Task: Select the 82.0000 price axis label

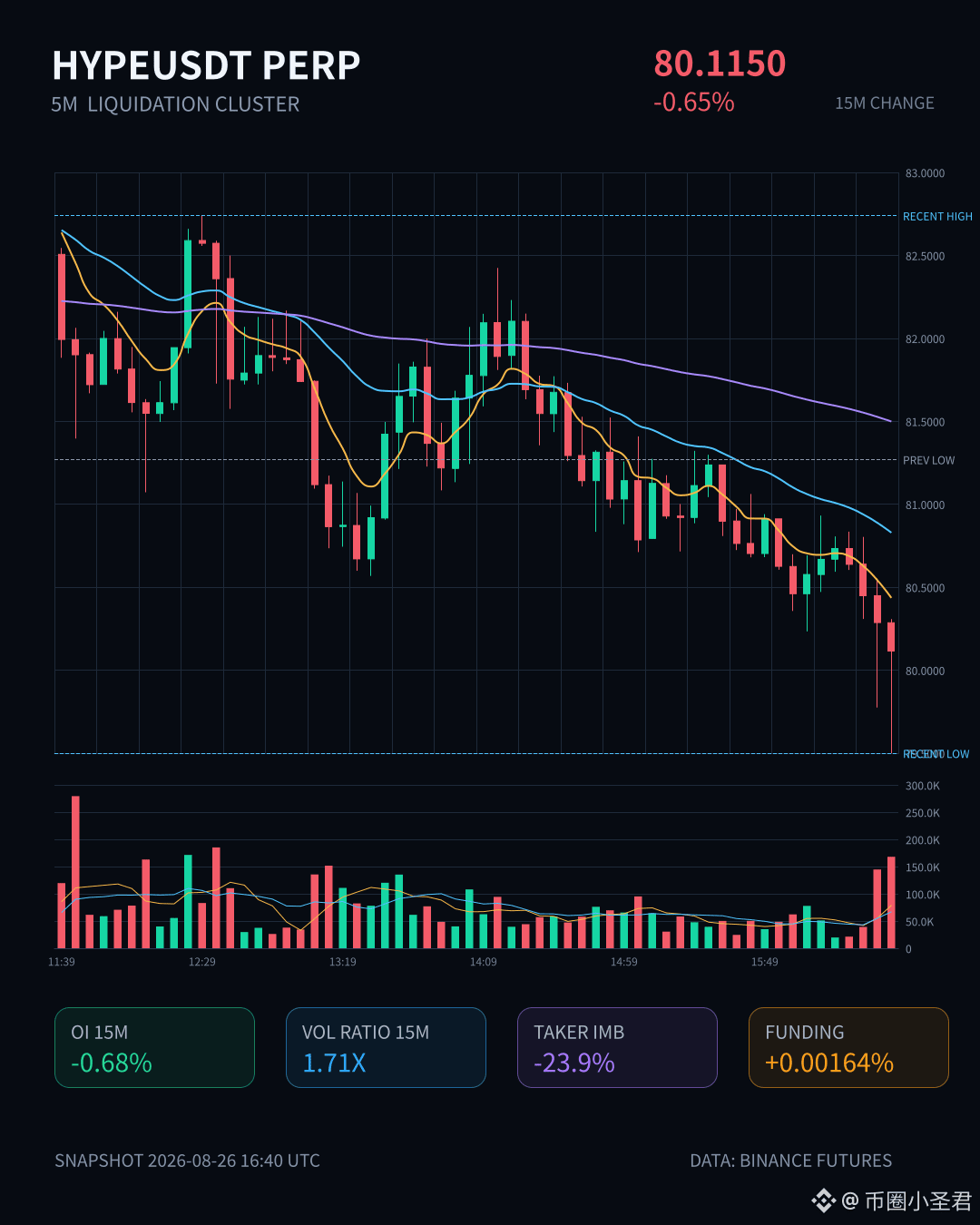Action: (925, 339)
